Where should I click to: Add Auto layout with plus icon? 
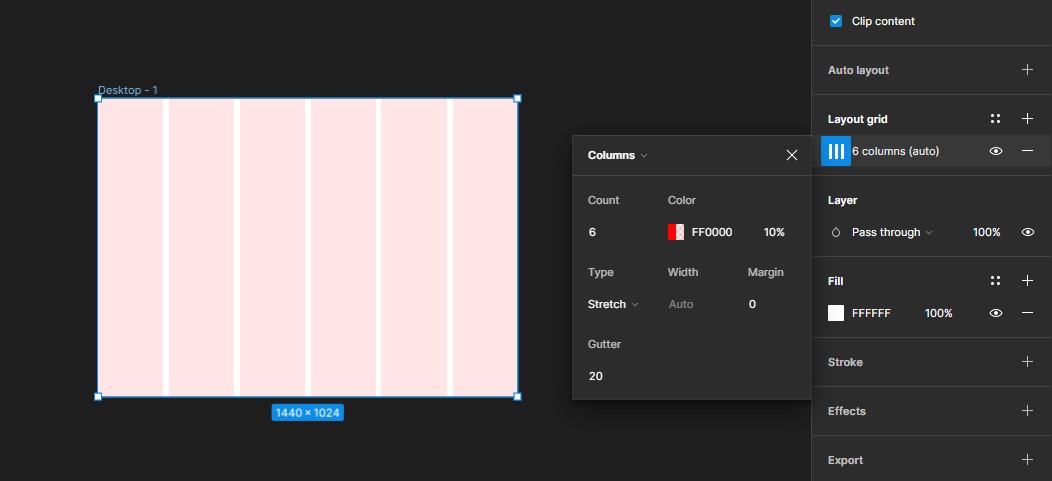pos(1027,70)
